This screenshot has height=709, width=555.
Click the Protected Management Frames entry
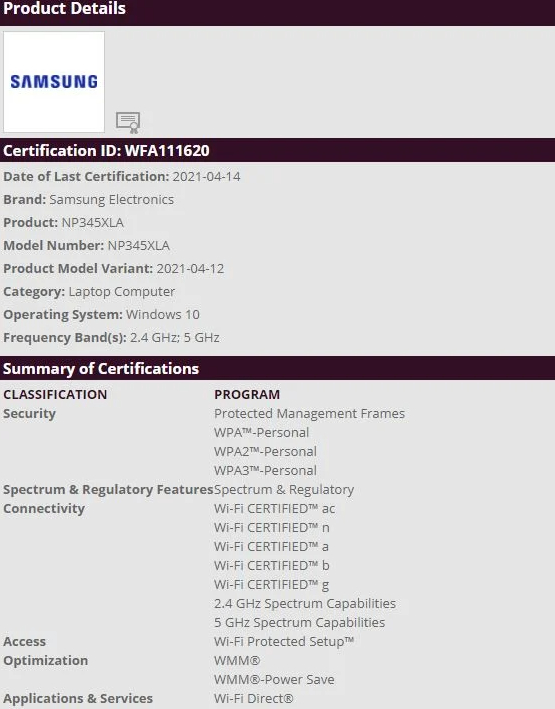click(x=309, y=413)
